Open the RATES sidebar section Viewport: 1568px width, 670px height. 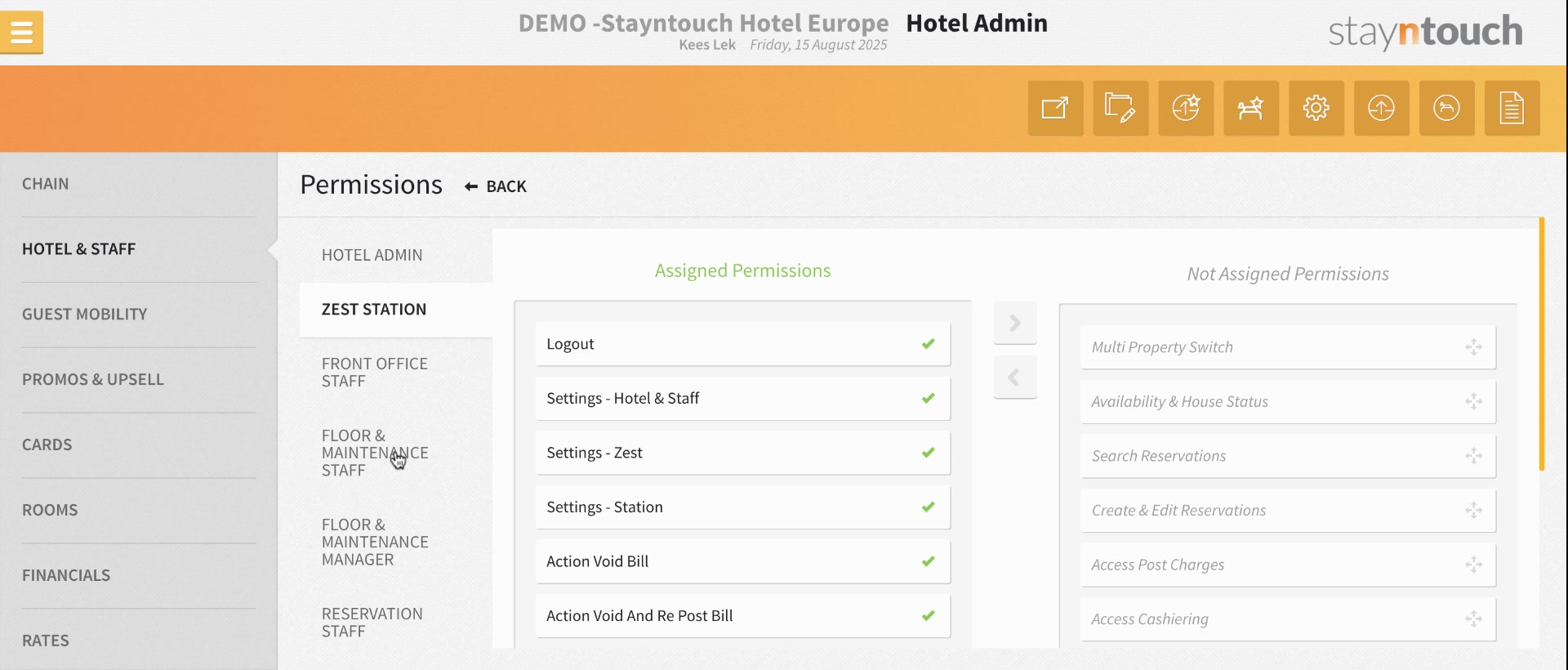46,641
